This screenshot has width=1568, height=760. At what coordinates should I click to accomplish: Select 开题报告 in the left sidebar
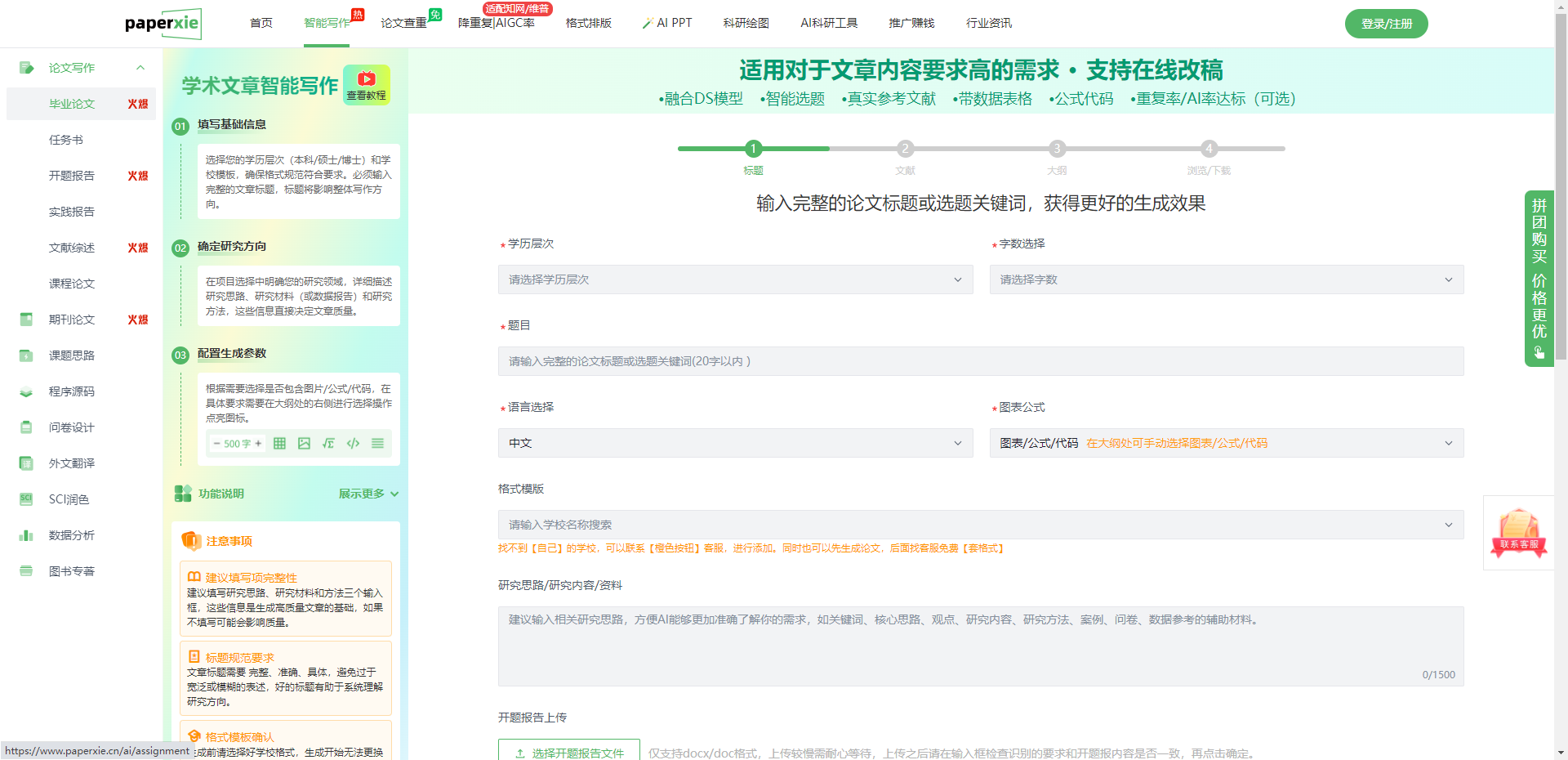72,176
